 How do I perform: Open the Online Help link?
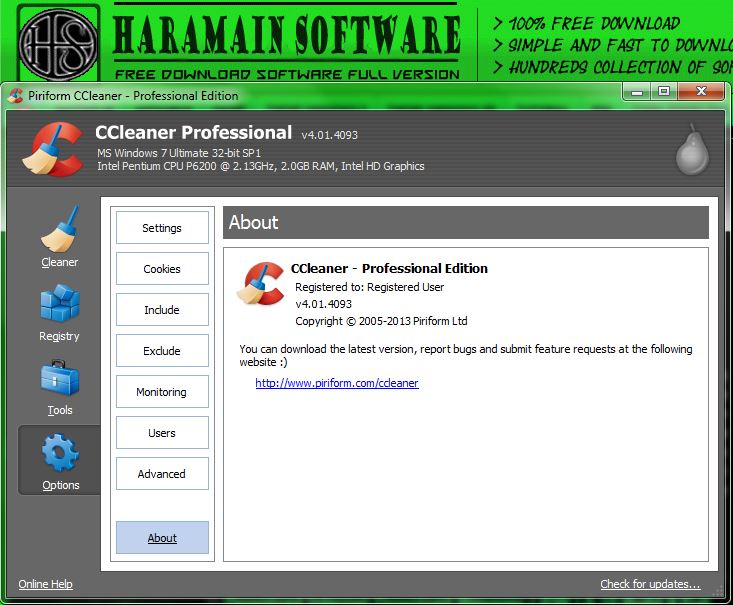click(x=45, y=584)
